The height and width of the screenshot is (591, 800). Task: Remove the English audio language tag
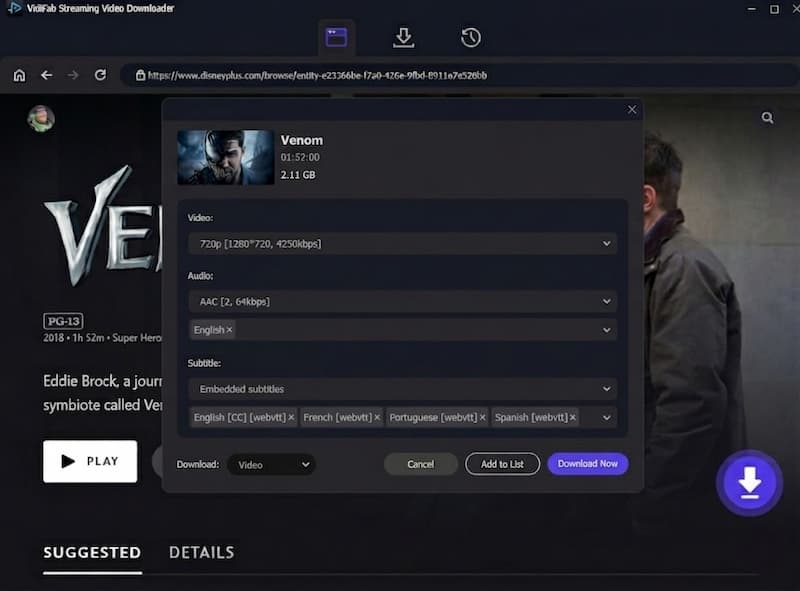[229, 330]
